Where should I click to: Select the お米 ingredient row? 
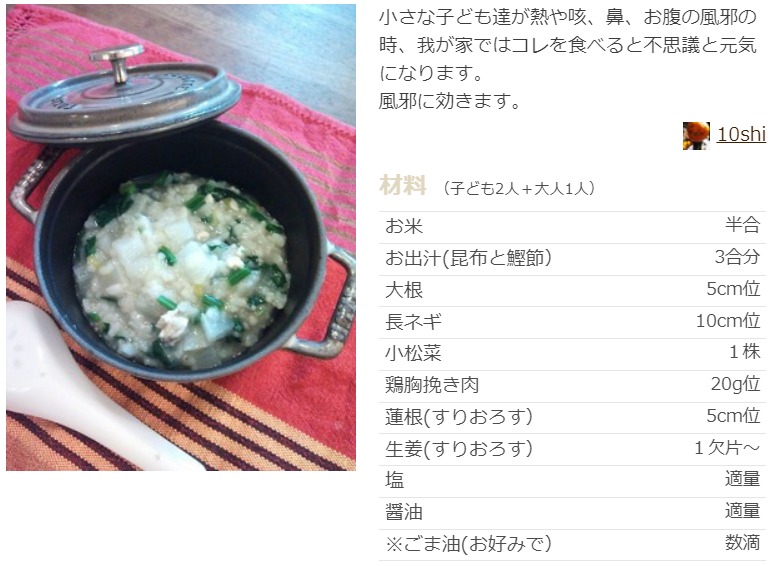(x=572, y=227)
